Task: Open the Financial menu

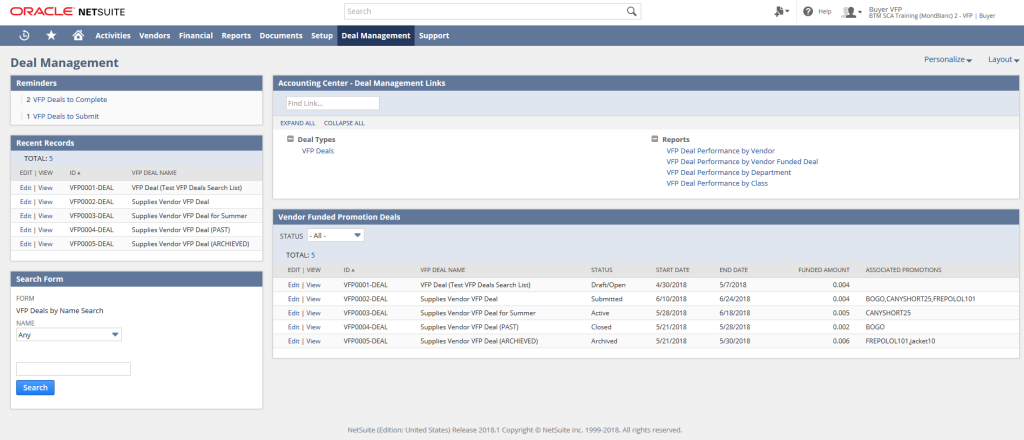Action: 196,35
